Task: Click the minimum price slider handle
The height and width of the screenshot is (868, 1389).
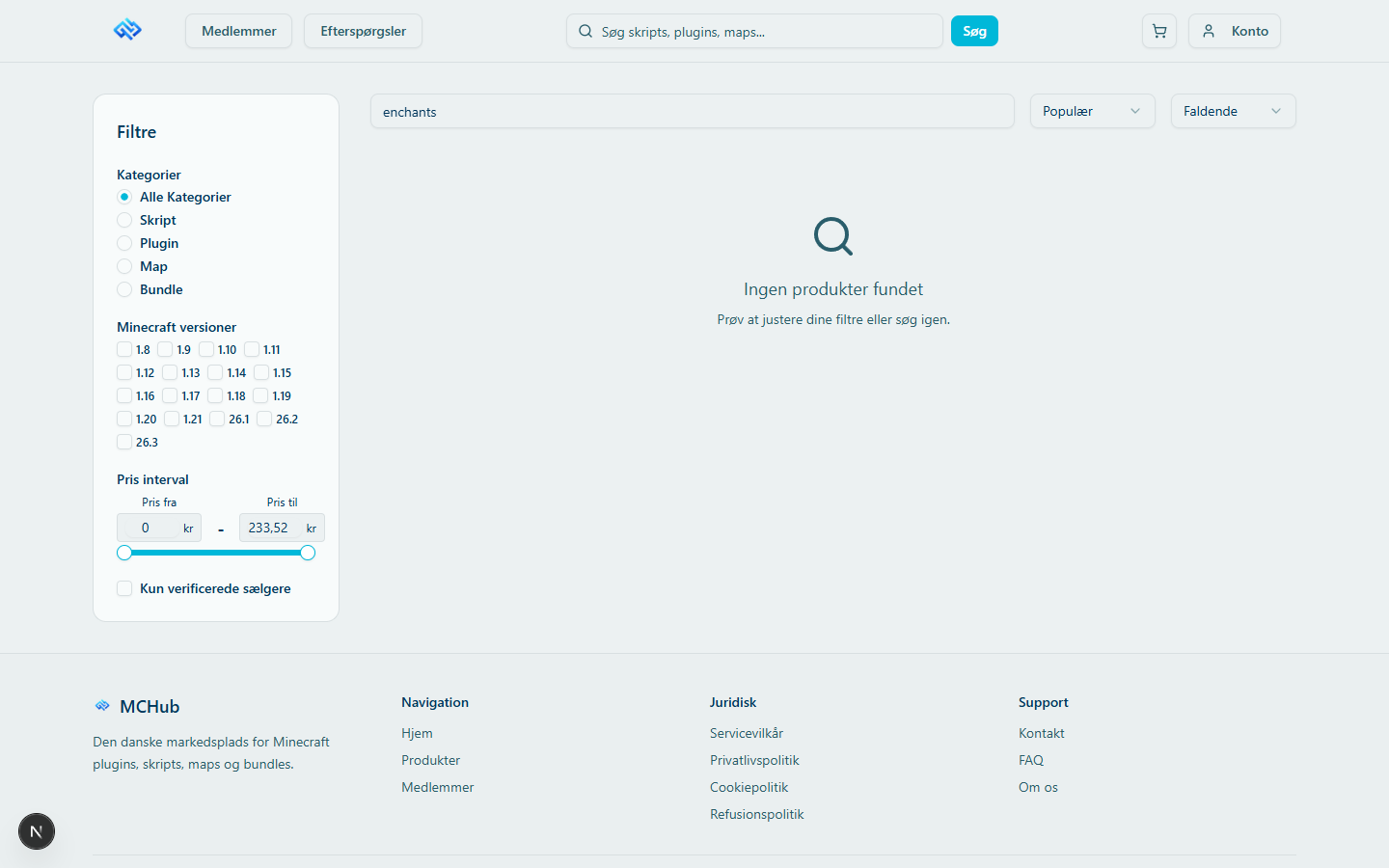Action: 124,553
